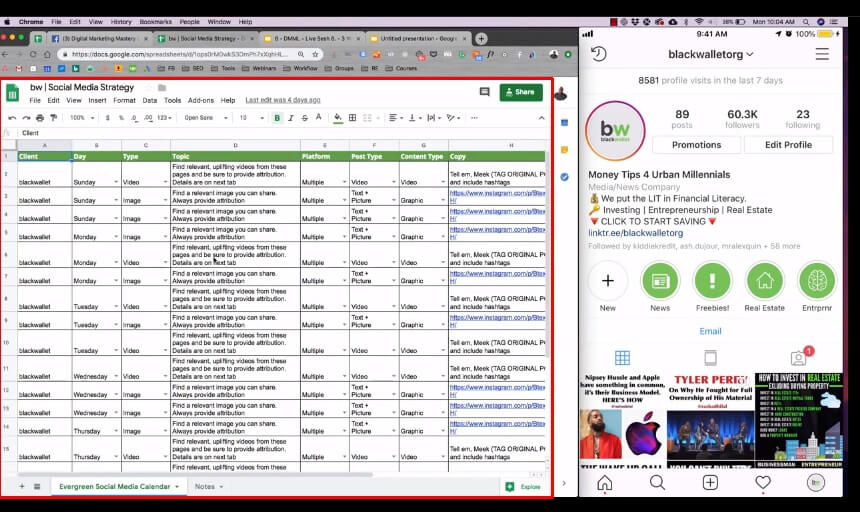Viewport: 860px width, 512px height.
Task: Collapse the Sheets menus with the caret
Action: [x=541, y=118]
